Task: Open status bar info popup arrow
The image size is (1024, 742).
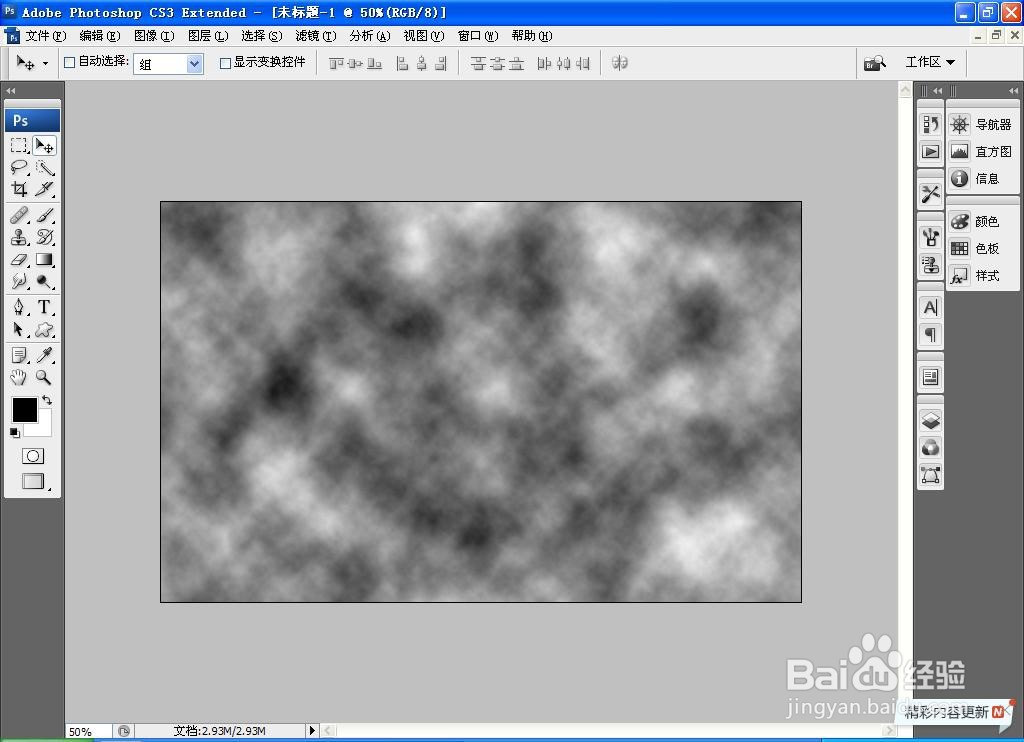Action: tap(312, 730)
